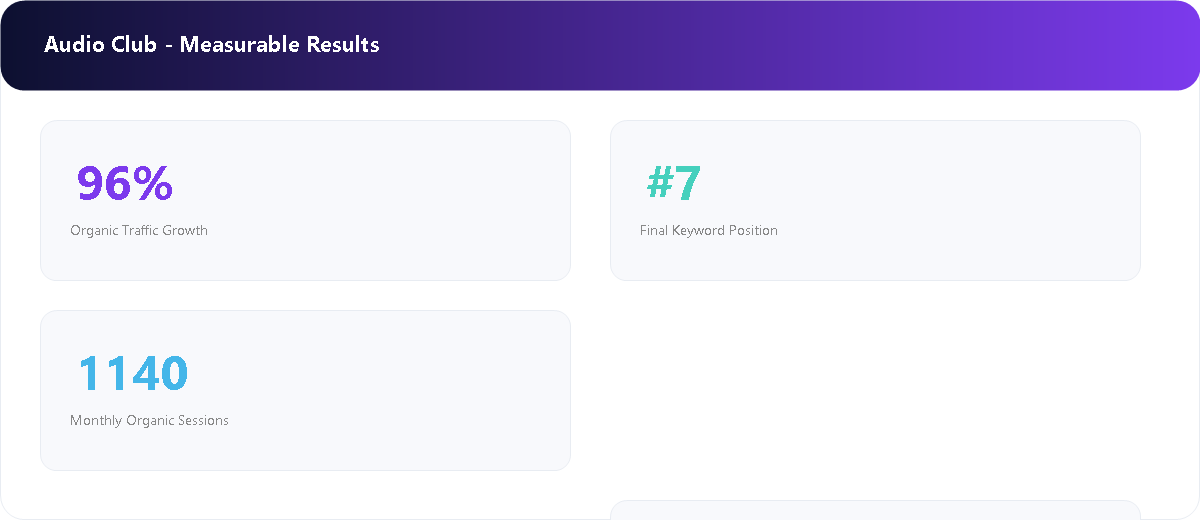
Task: Click the word 'Sessions' in the third card
Action: click(203, 420)
